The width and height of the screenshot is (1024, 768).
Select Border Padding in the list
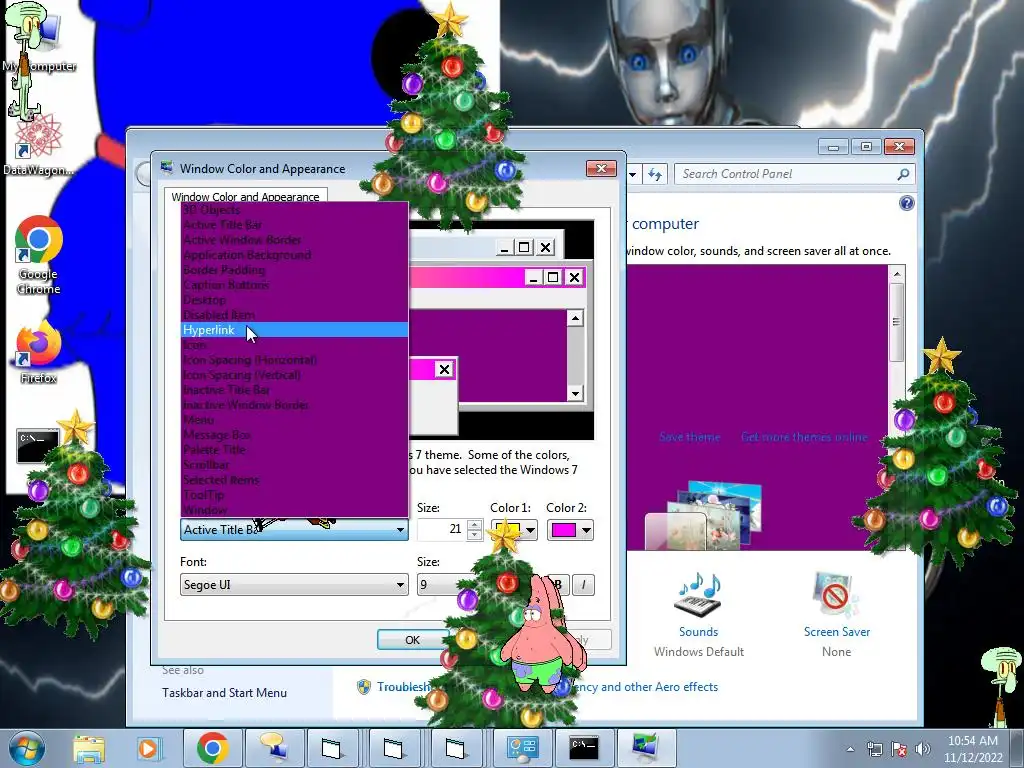click(295, 270)
